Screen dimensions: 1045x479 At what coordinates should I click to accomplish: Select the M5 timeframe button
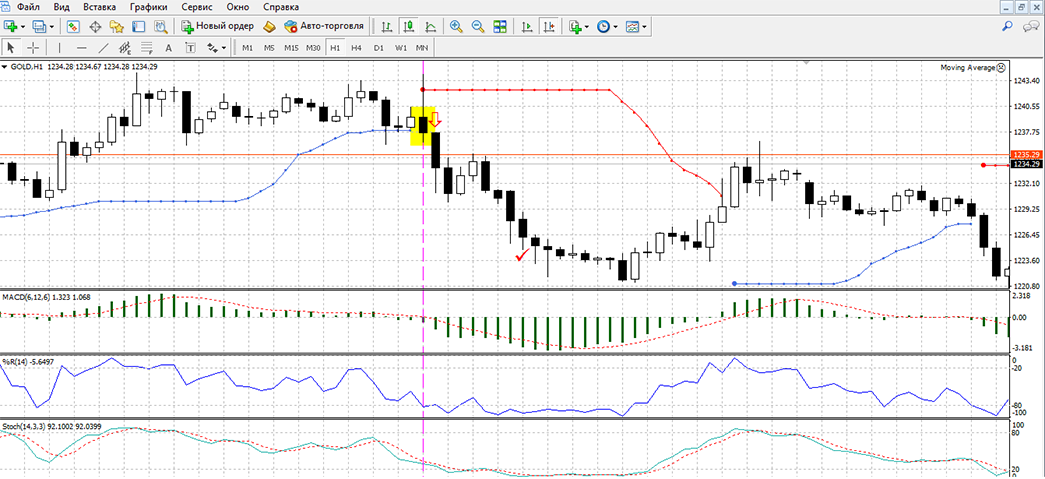(x=269, y=48)
